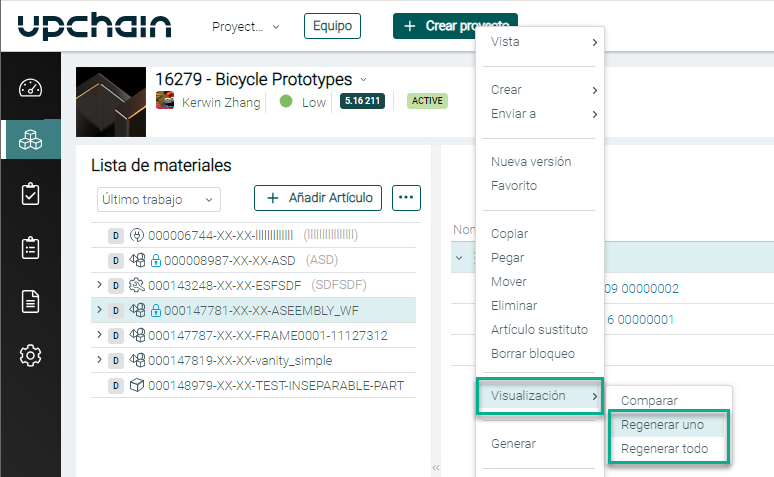The image size is (774, 477).
Task: Click the assembly icon of 000008987 row
Action: pos(137,260)
